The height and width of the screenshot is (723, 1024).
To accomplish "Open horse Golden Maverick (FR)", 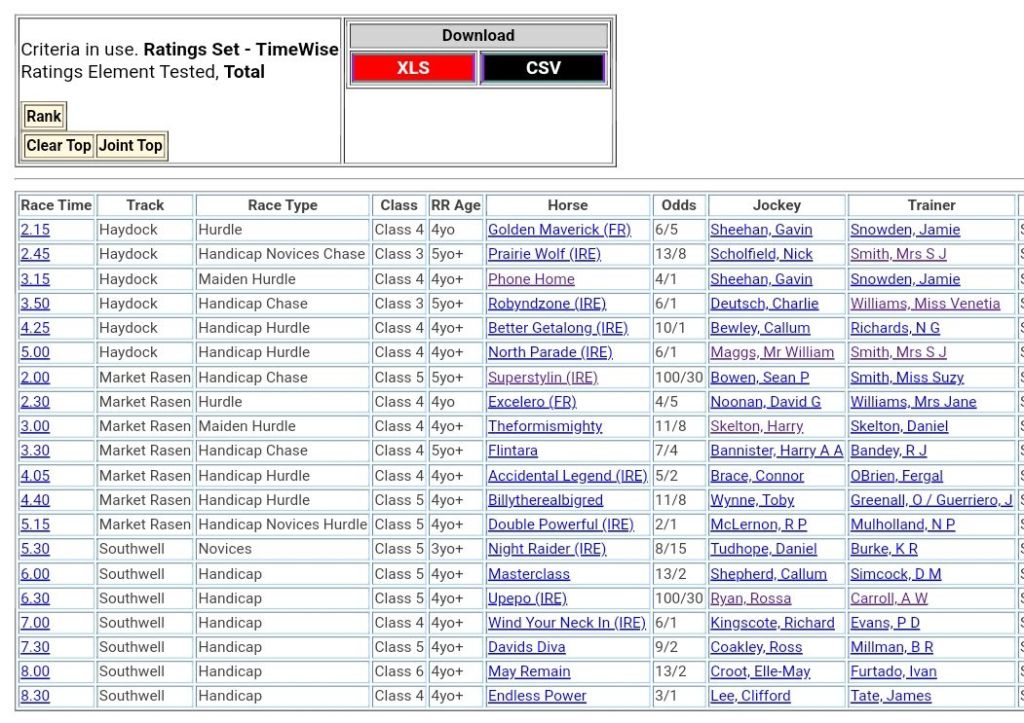I will [x=559, y=230].
